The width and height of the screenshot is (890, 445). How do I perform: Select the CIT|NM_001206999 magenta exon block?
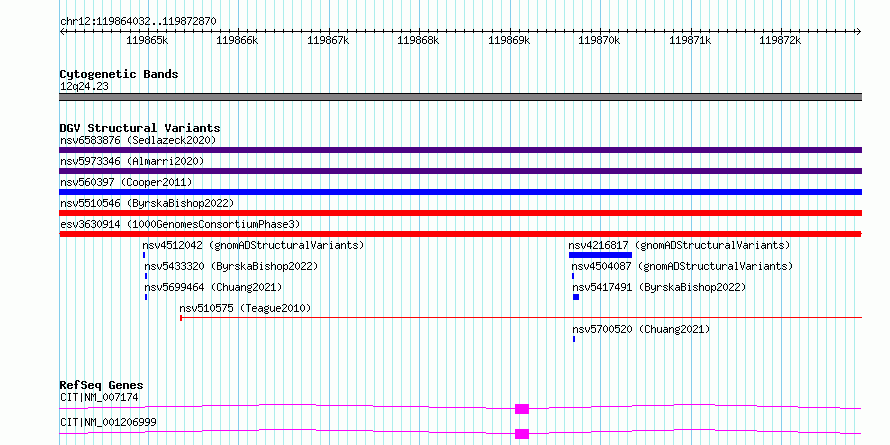coord(522,434)
